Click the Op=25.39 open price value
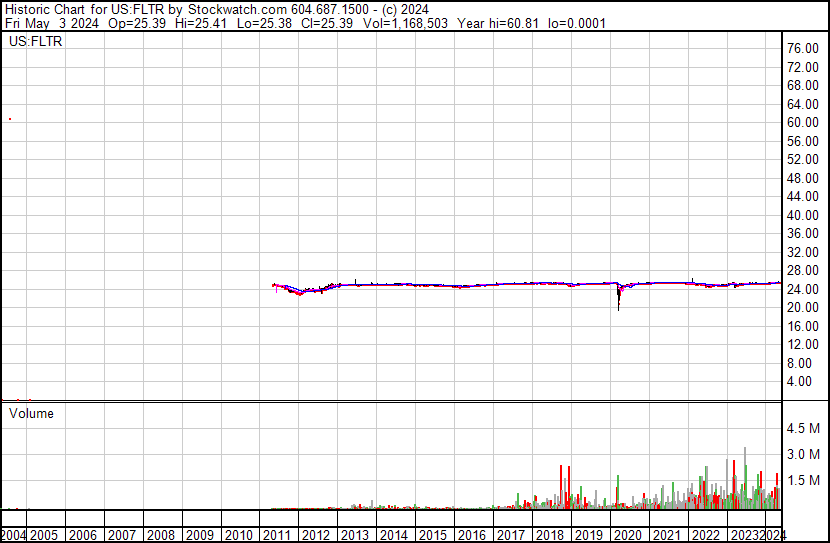Screen dimensions: 830x543 point(137,24)
